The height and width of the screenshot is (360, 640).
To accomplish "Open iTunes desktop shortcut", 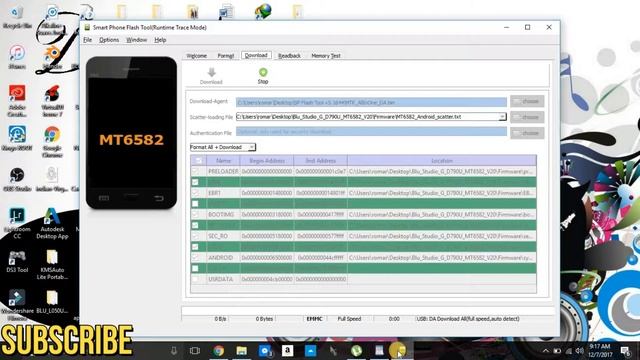I will pyautogui.click(x=17, y=57).
